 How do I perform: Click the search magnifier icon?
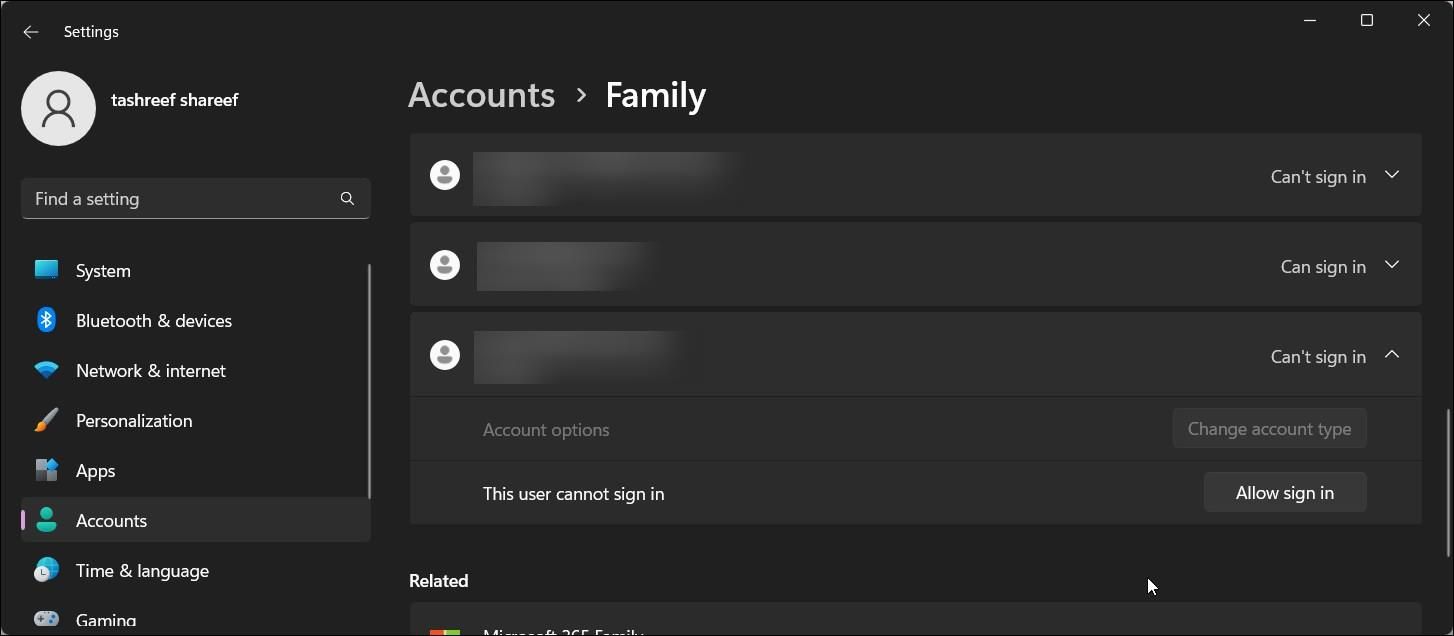coord(347,199)
